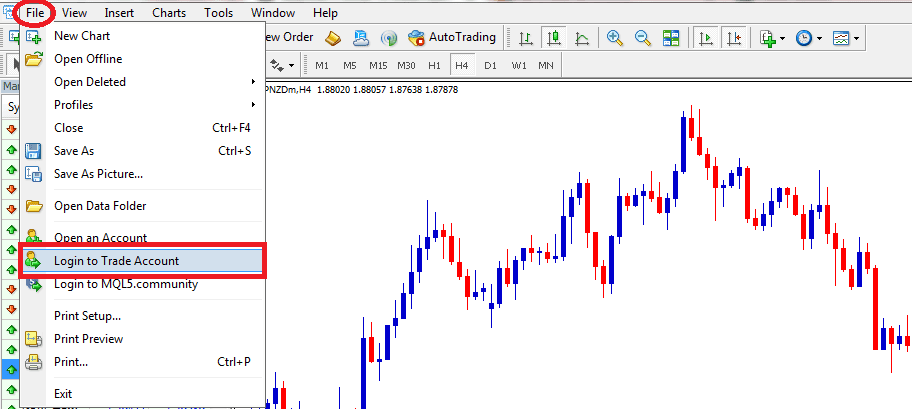
Task: Enable chart auto scroll icon
Action: click(706, 38)
